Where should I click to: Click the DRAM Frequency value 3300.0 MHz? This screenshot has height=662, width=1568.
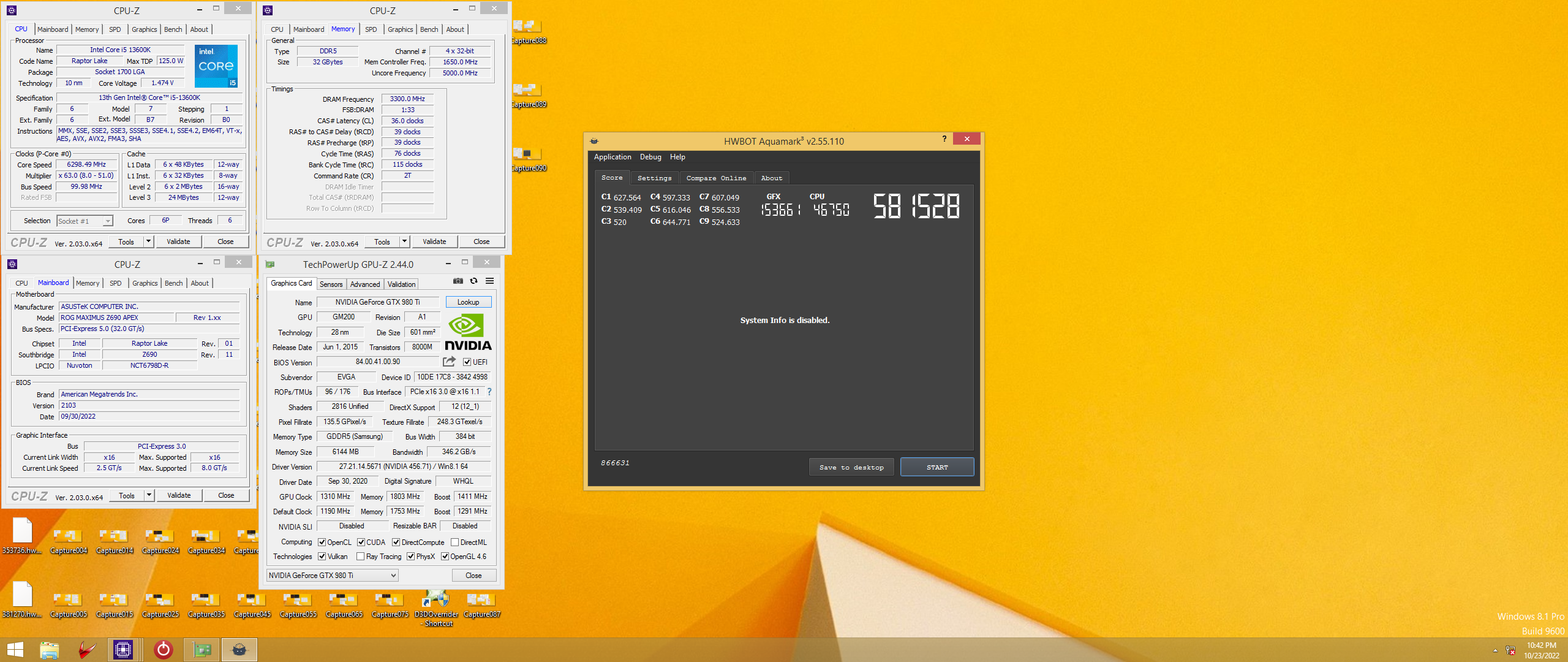tap(407, 99)
